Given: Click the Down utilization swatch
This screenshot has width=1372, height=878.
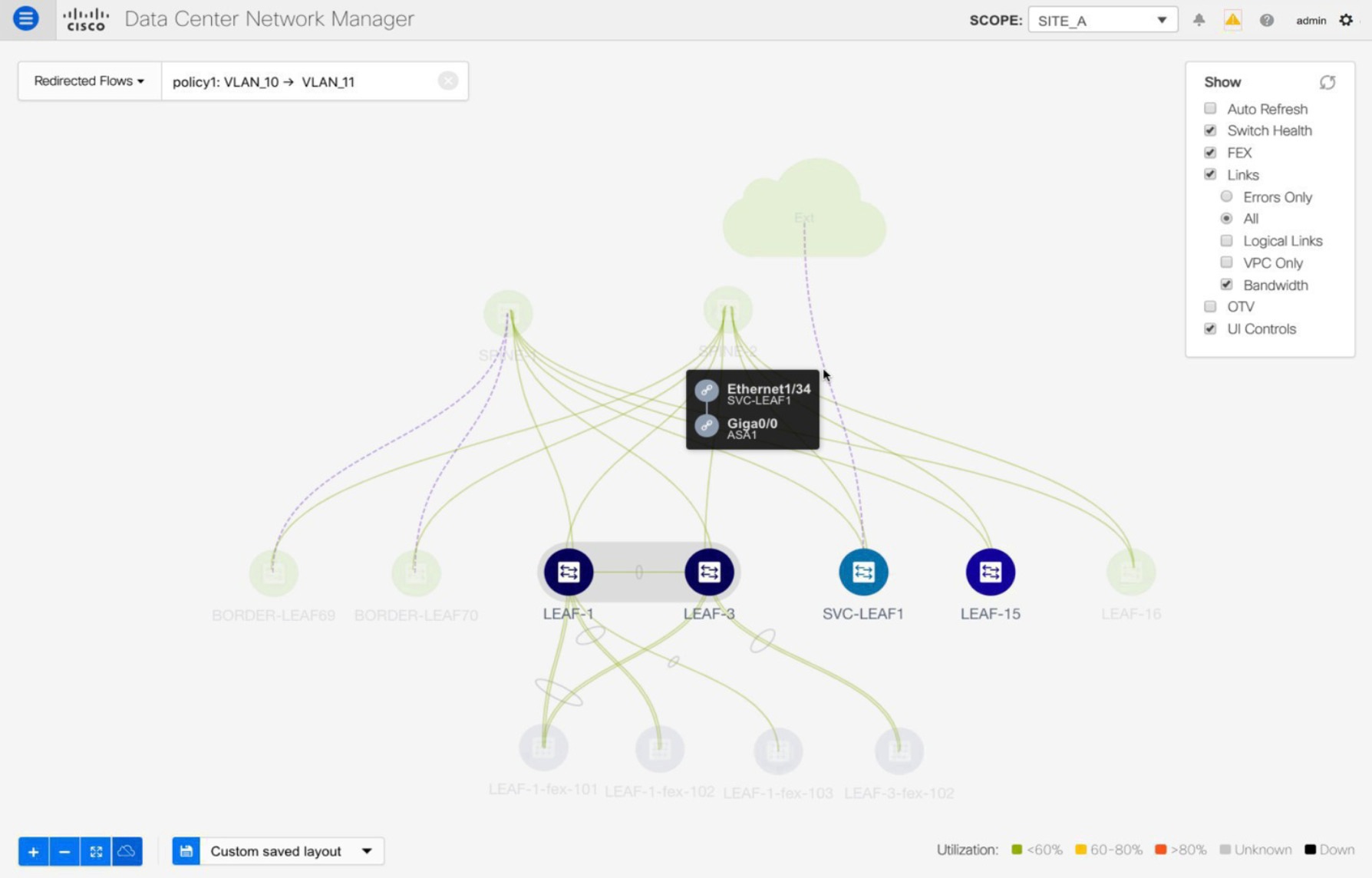Looking at the screenshot, I should click(1310, 850).
